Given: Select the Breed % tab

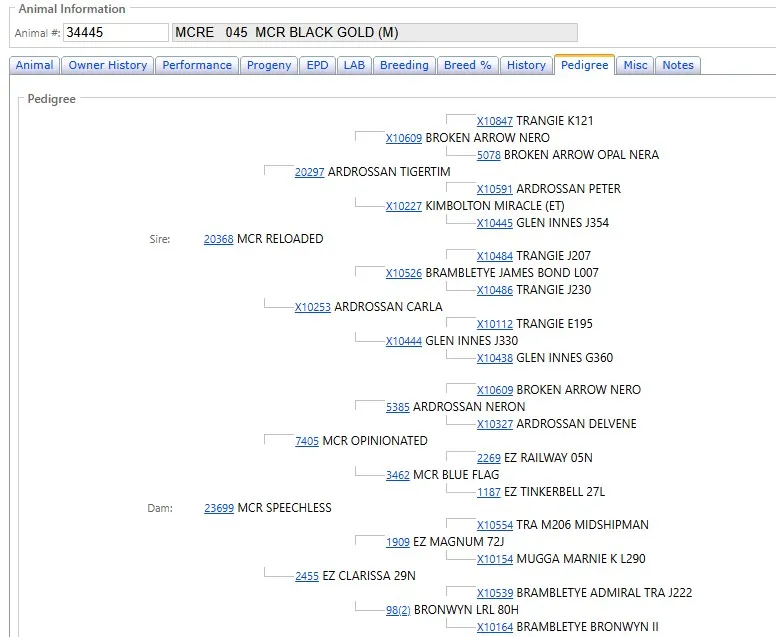Looking at the screenshot, I should 467,65.
